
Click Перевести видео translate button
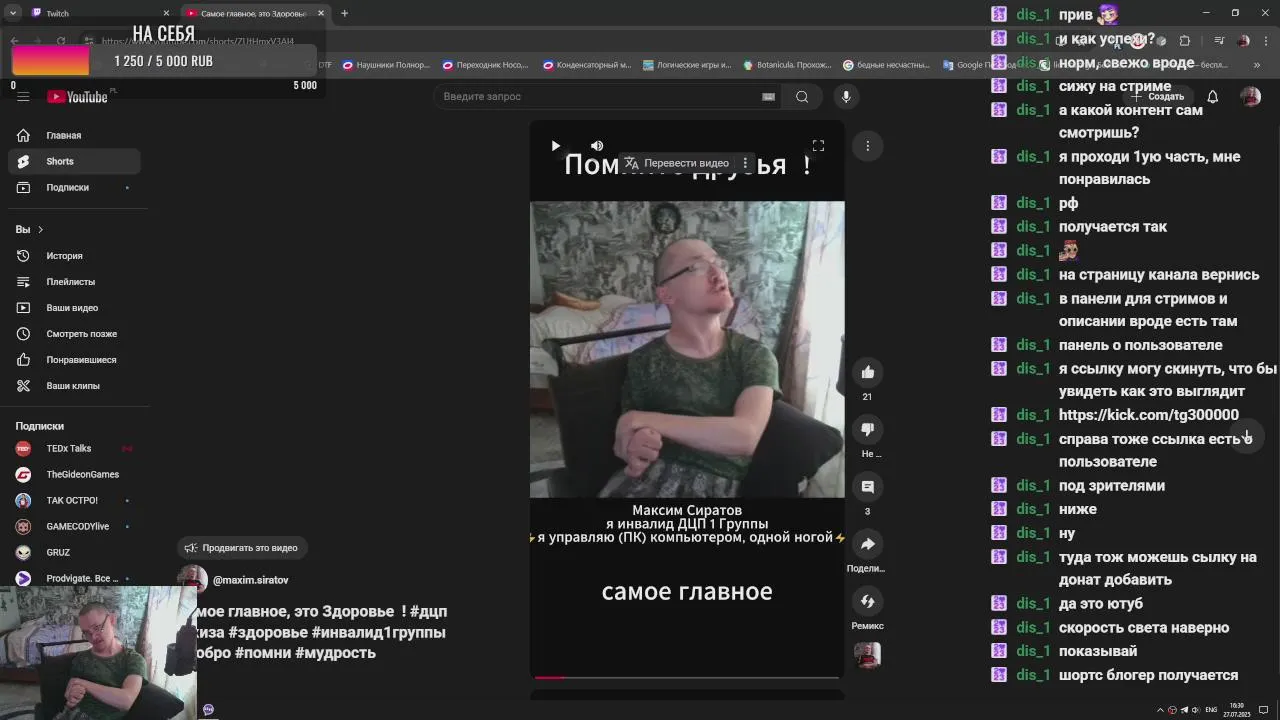677,163
